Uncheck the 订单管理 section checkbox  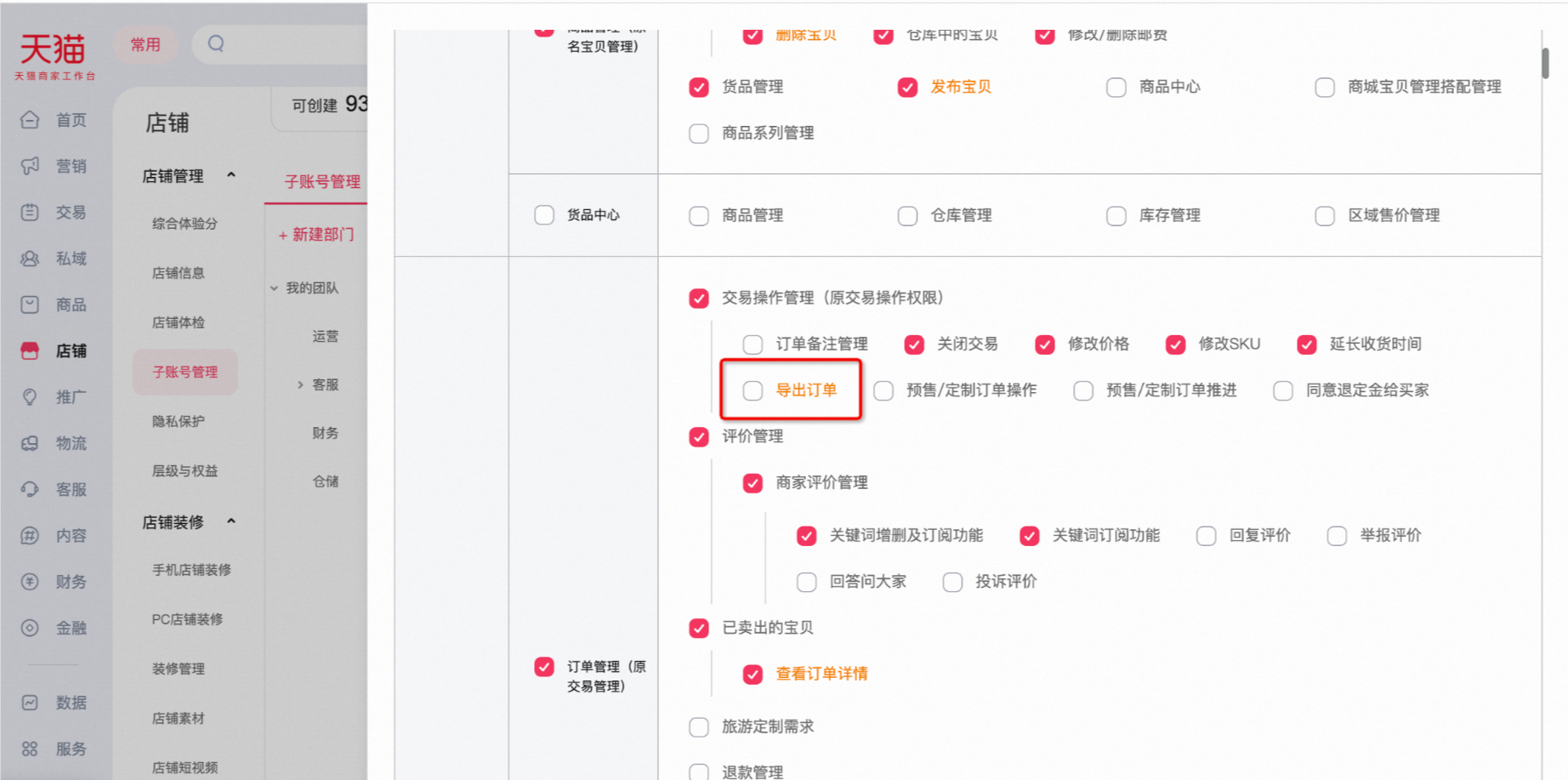(x=544, y=667)
